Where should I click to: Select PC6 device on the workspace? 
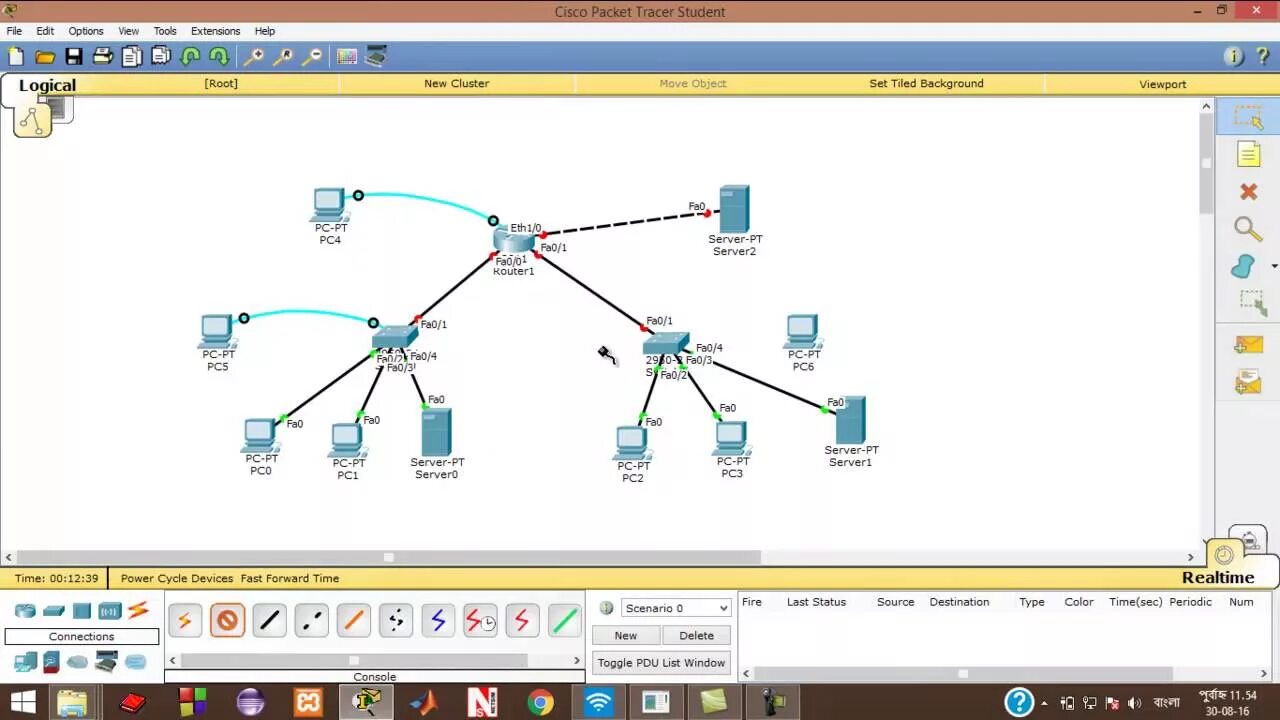[802, 331]
